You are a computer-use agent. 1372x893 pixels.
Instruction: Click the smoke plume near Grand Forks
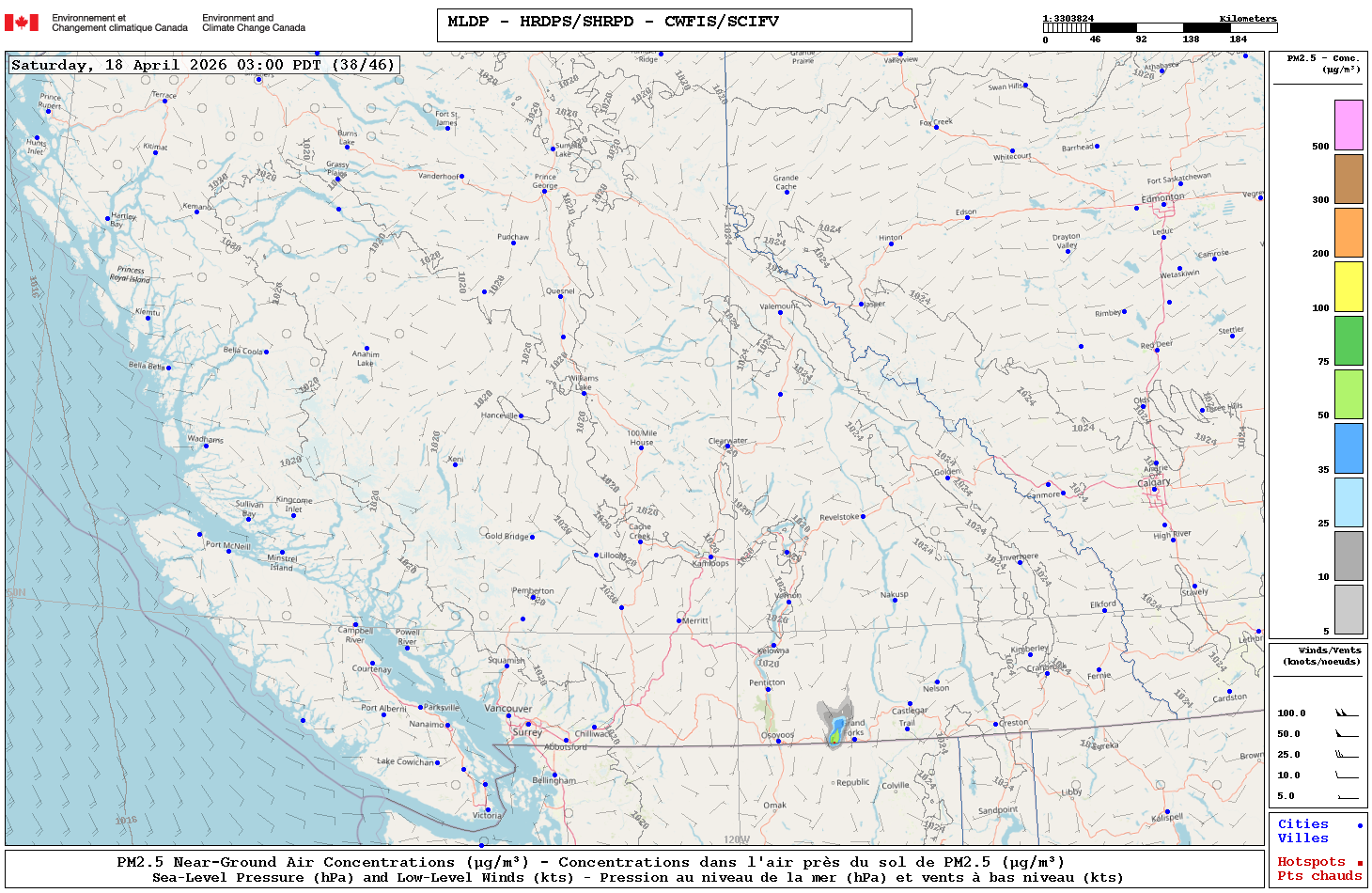tap(834, 726)
